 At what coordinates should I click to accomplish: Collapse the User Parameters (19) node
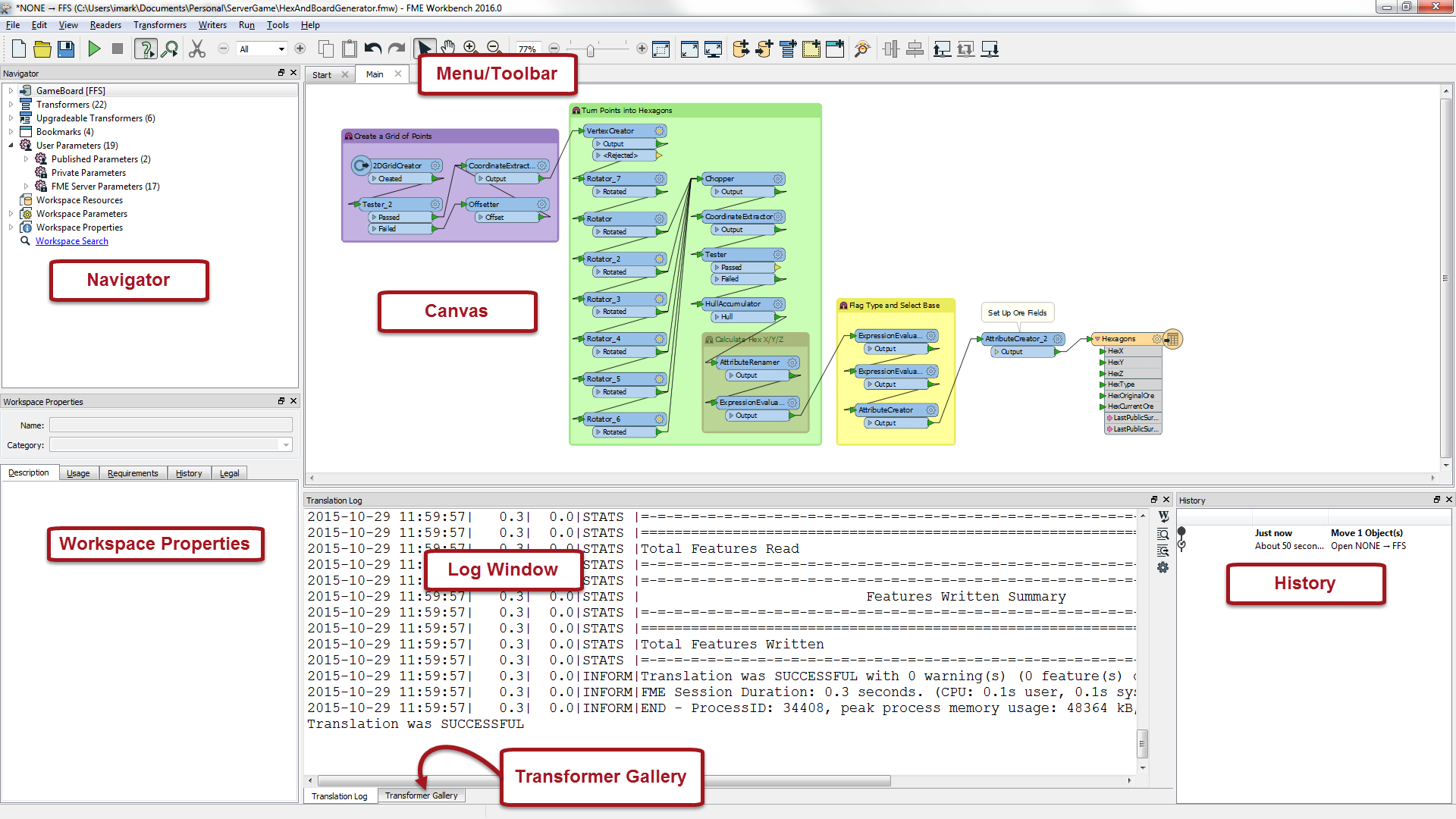(x=11, y=146)
